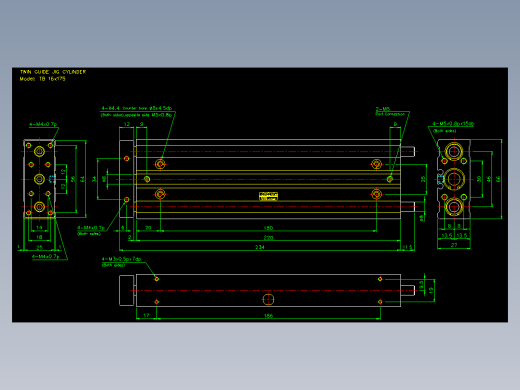The height and width of the screenshot is (390, 520).
Task: Click the "27" width dimension
Action: coord(454,245)
